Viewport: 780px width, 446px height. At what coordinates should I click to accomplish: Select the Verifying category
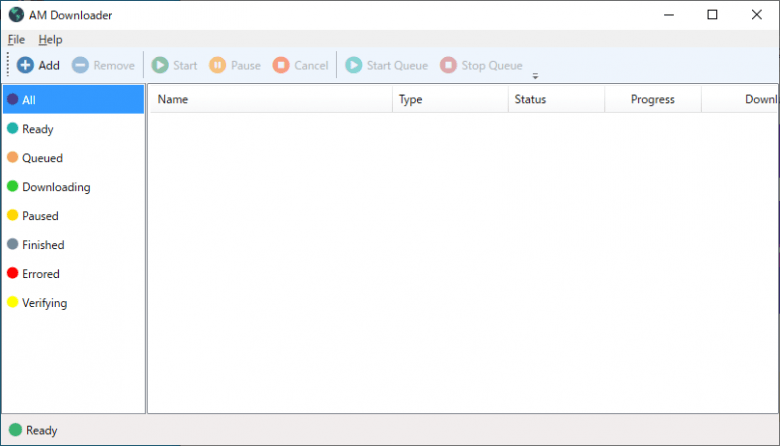point(74,302)
